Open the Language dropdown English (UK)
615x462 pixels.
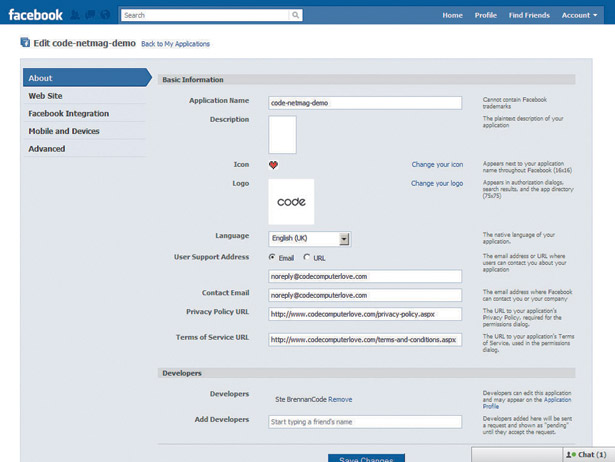309,238
